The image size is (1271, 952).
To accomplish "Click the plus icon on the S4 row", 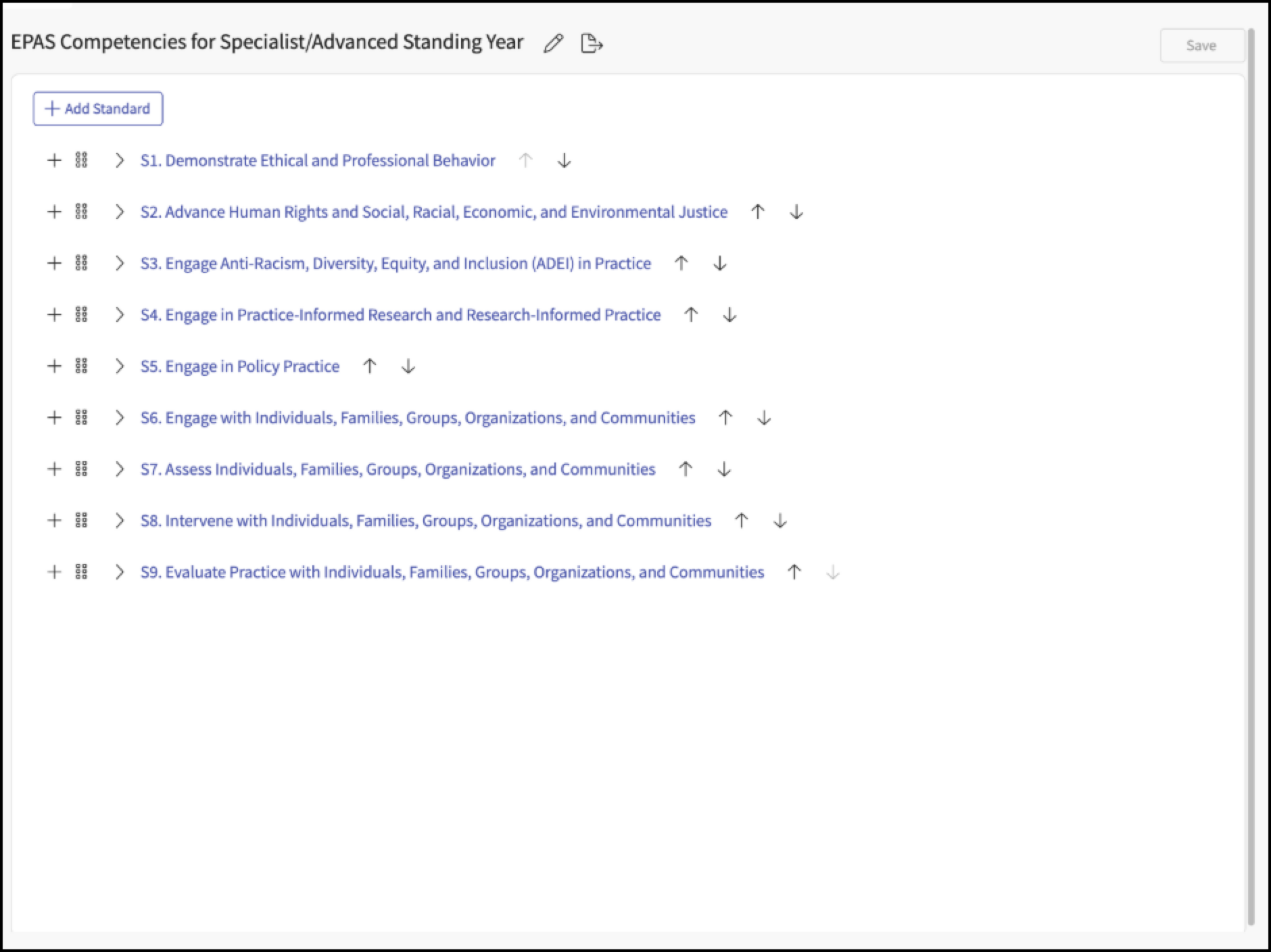I will click(x=54, y=314).
